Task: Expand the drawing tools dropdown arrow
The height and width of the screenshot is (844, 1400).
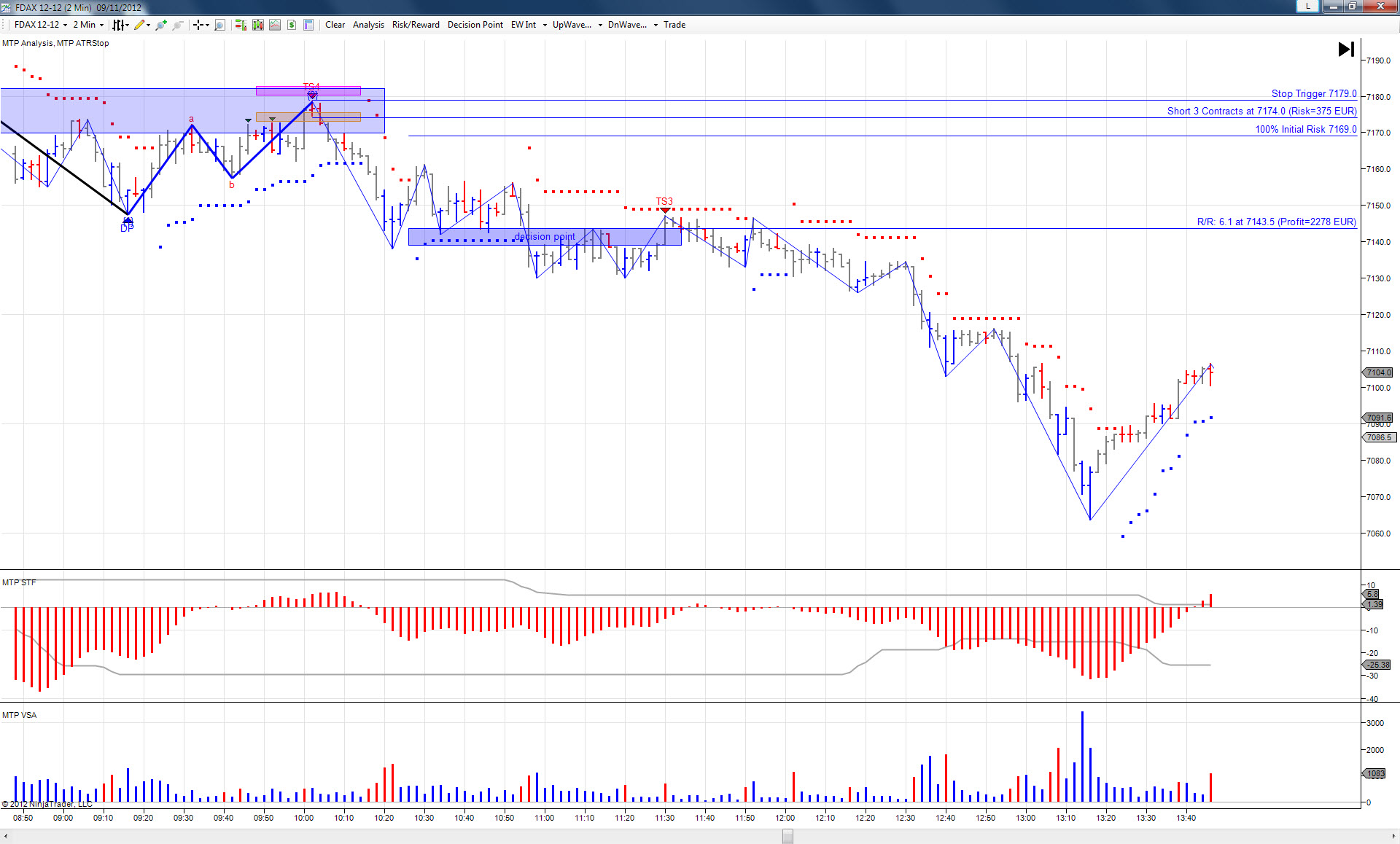Action: [x=149, y=25]
